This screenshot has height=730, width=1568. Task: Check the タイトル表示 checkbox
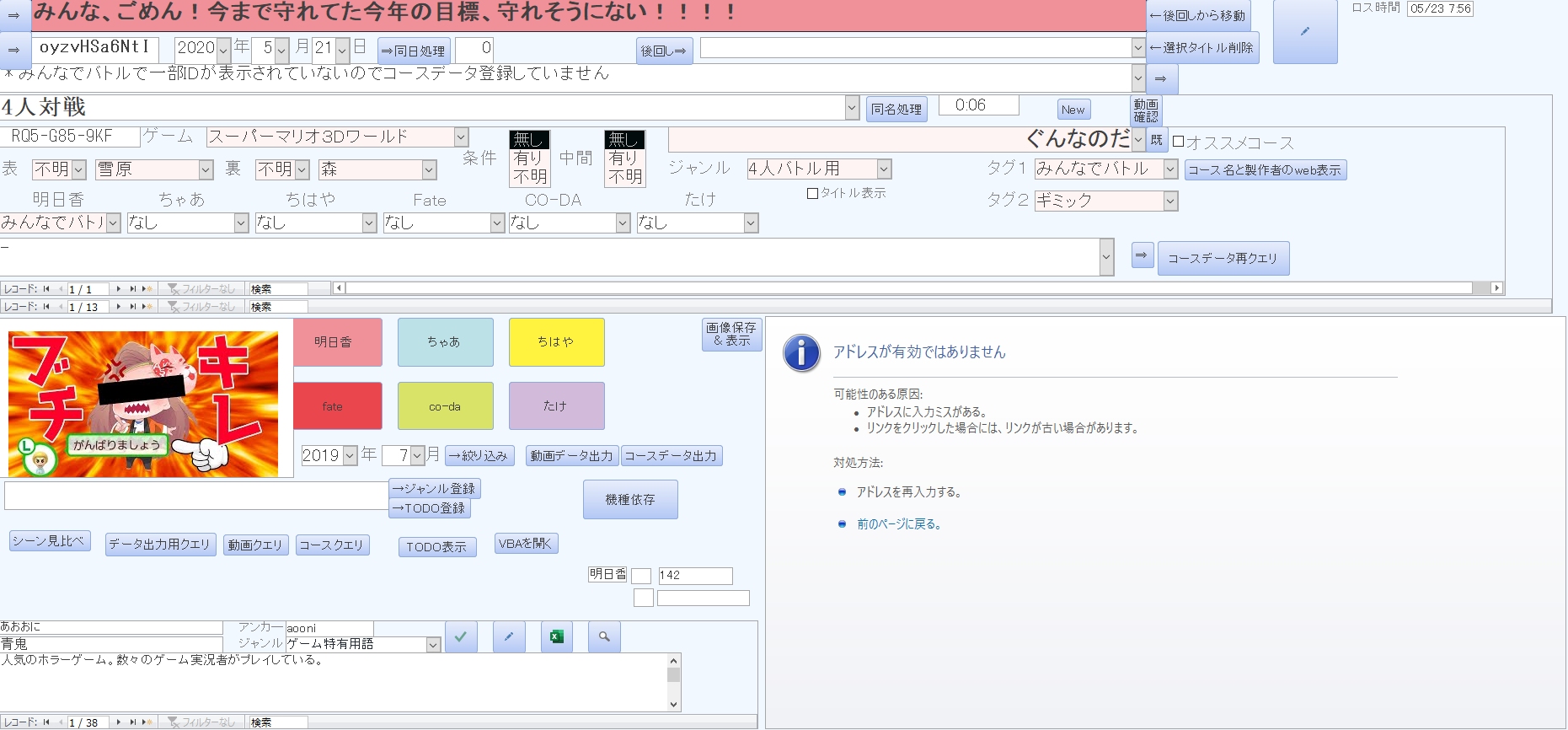812,194
